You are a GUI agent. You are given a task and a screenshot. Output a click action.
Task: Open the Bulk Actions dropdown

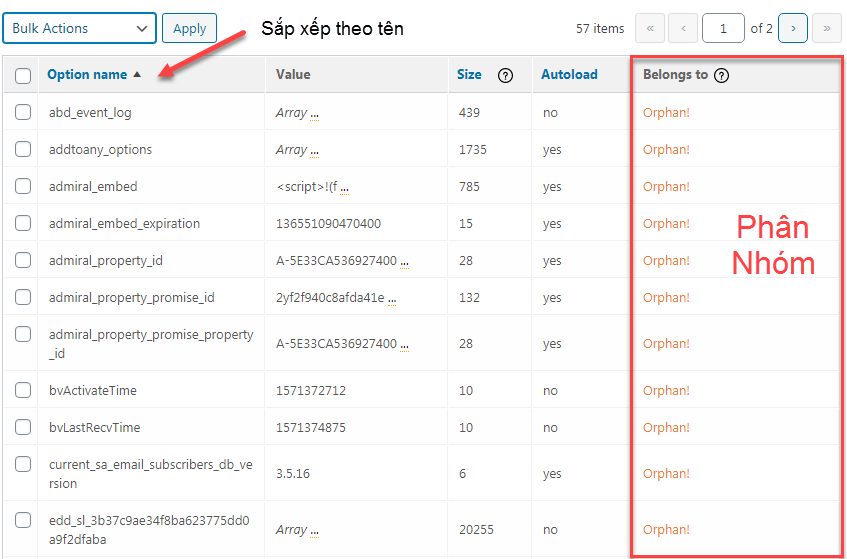tap(80, 28)
